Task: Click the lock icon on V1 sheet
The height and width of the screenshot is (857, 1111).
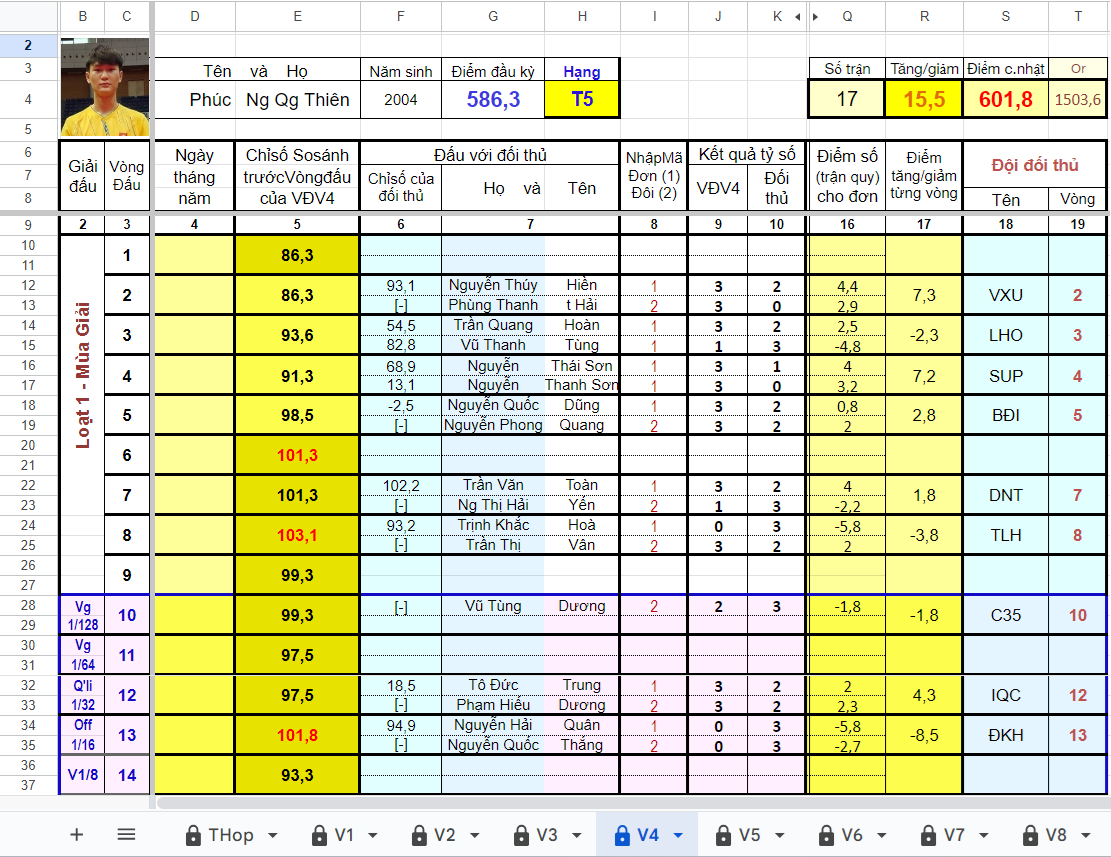Action: tap(320, 835)
